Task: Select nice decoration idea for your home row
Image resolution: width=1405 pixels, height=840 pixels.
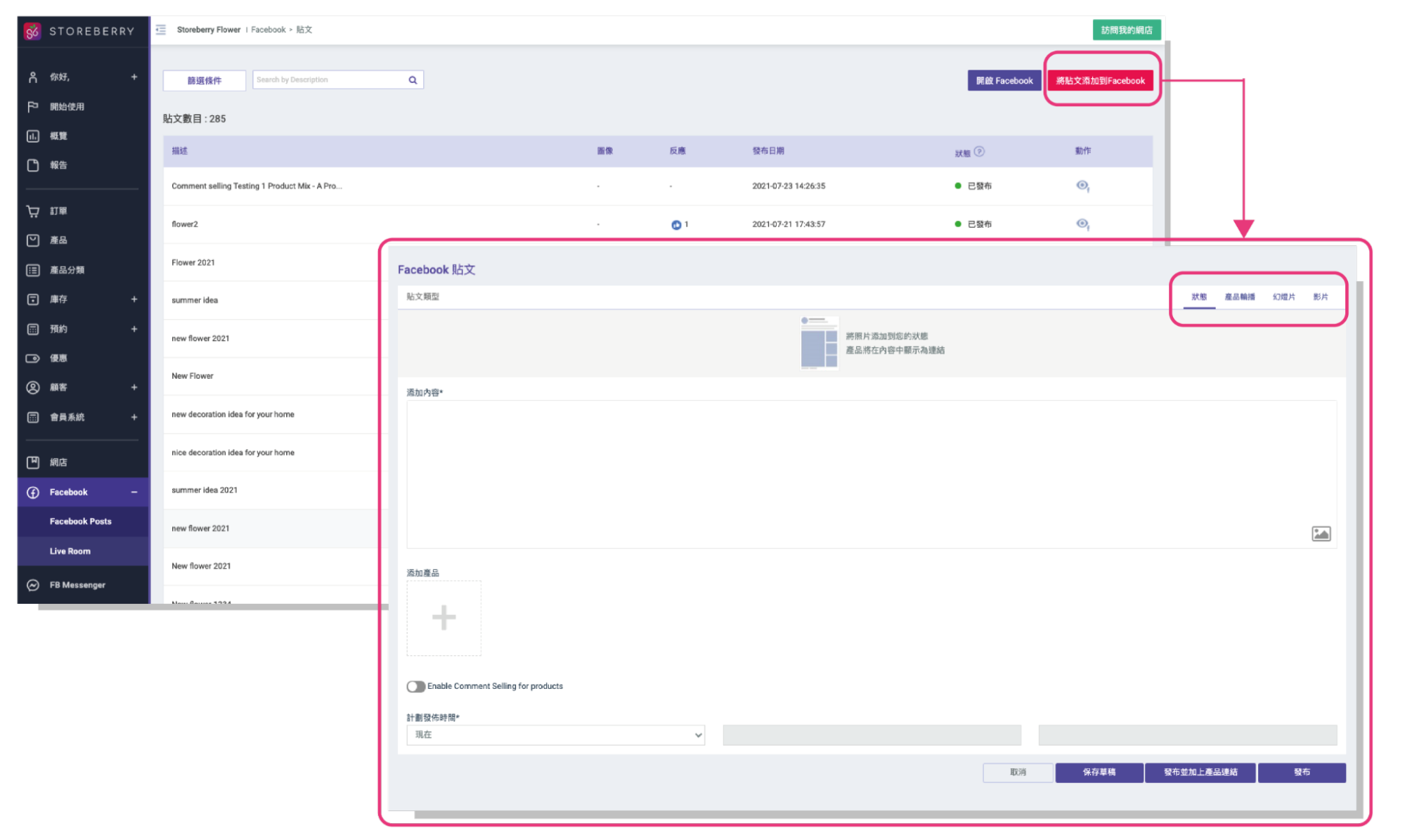Action: tap(274, 453)
